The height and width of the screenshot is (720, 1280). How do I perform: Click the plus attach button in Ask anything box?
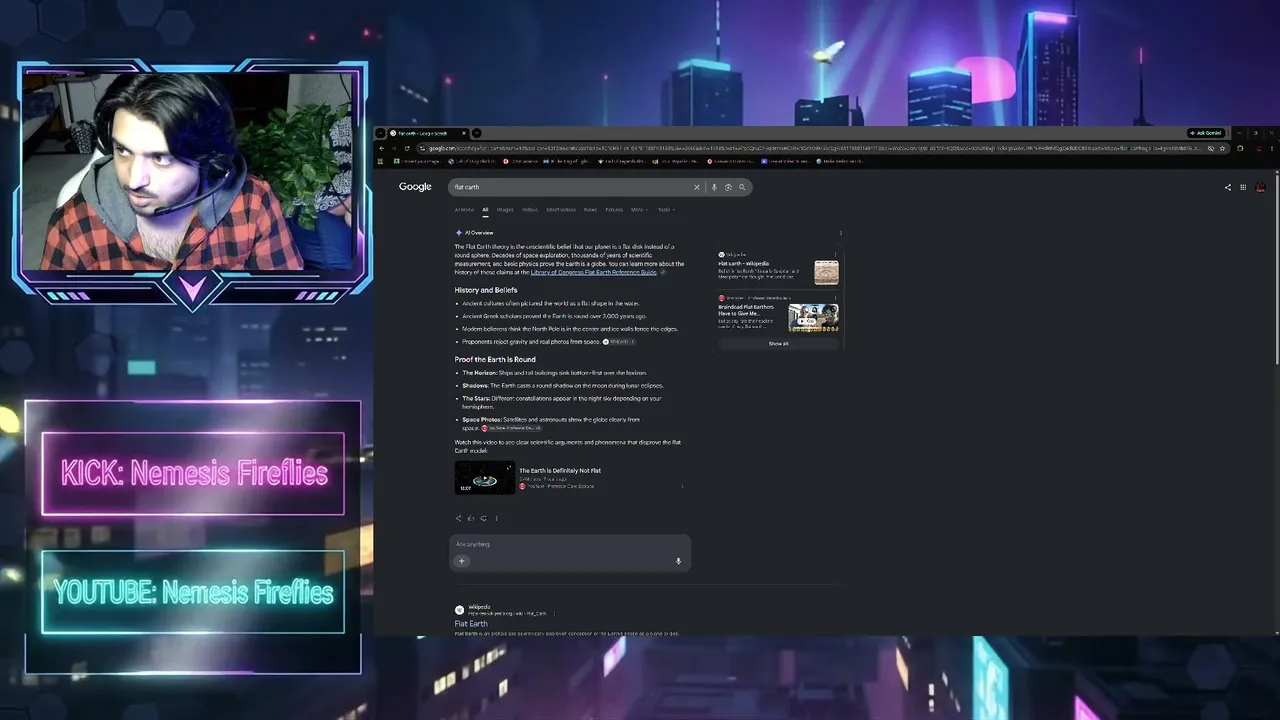pos(461,561)
